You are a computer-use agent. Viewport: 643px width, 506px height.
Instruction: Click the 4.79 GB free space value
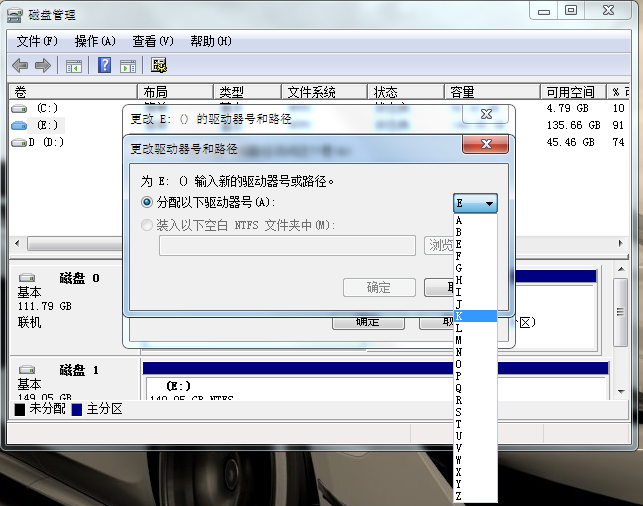point(567,108)
